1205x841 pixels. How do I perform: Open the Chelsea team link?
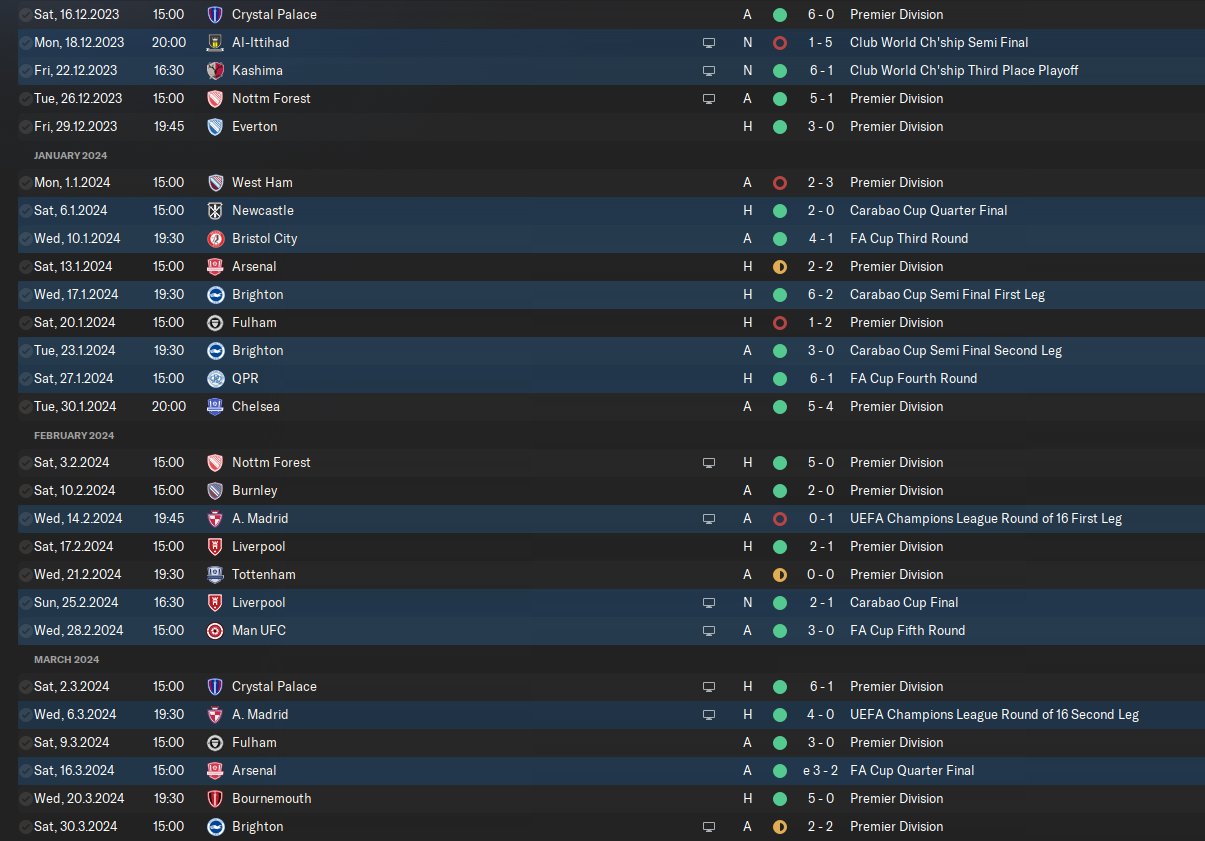coord(256,407)
